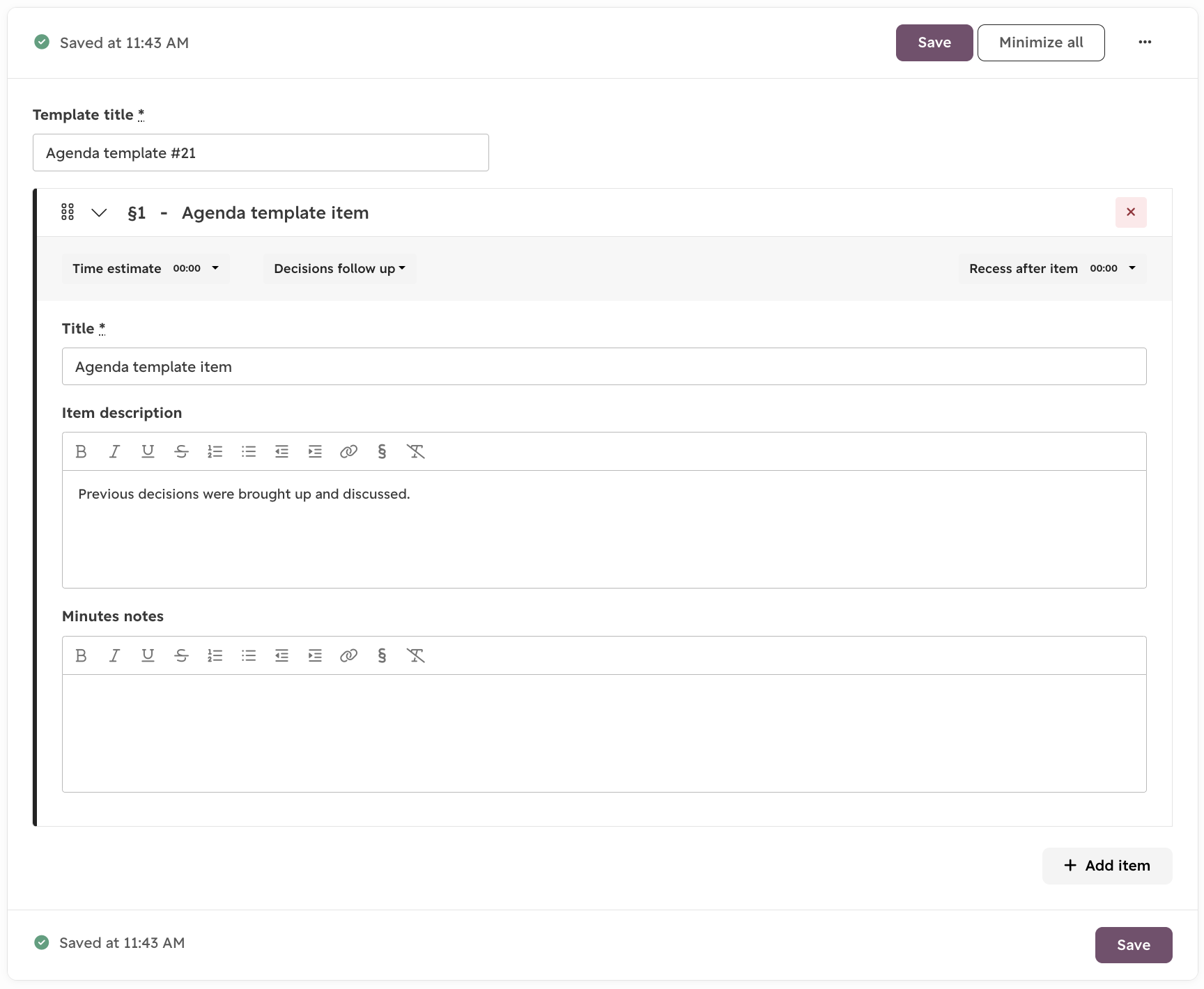Click into the Minutes notes text area
Screen dimensions: 1204x989
click(x=604, y=733)
